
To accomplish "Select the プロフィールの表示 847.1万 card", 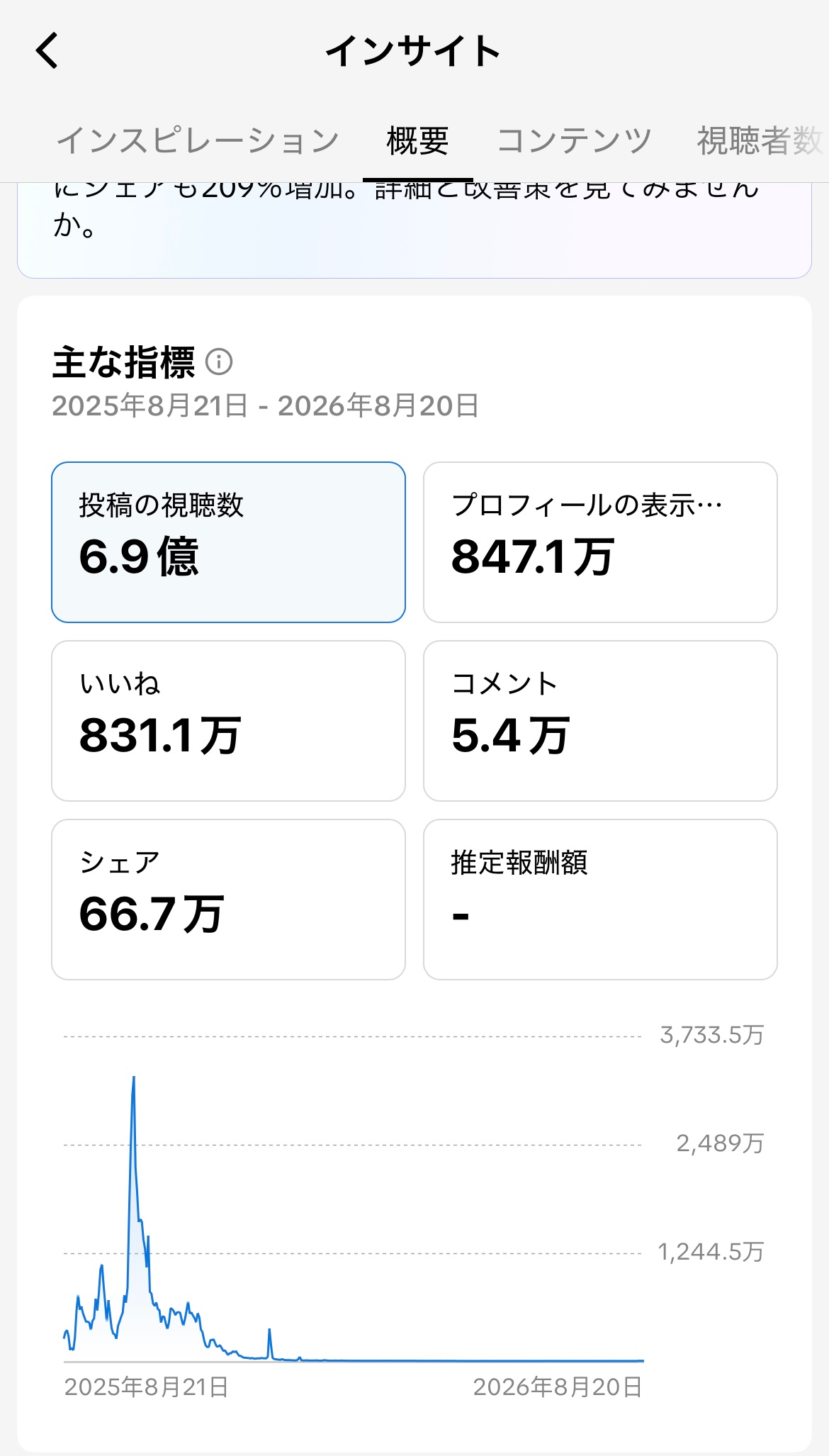I will [600, 542].
